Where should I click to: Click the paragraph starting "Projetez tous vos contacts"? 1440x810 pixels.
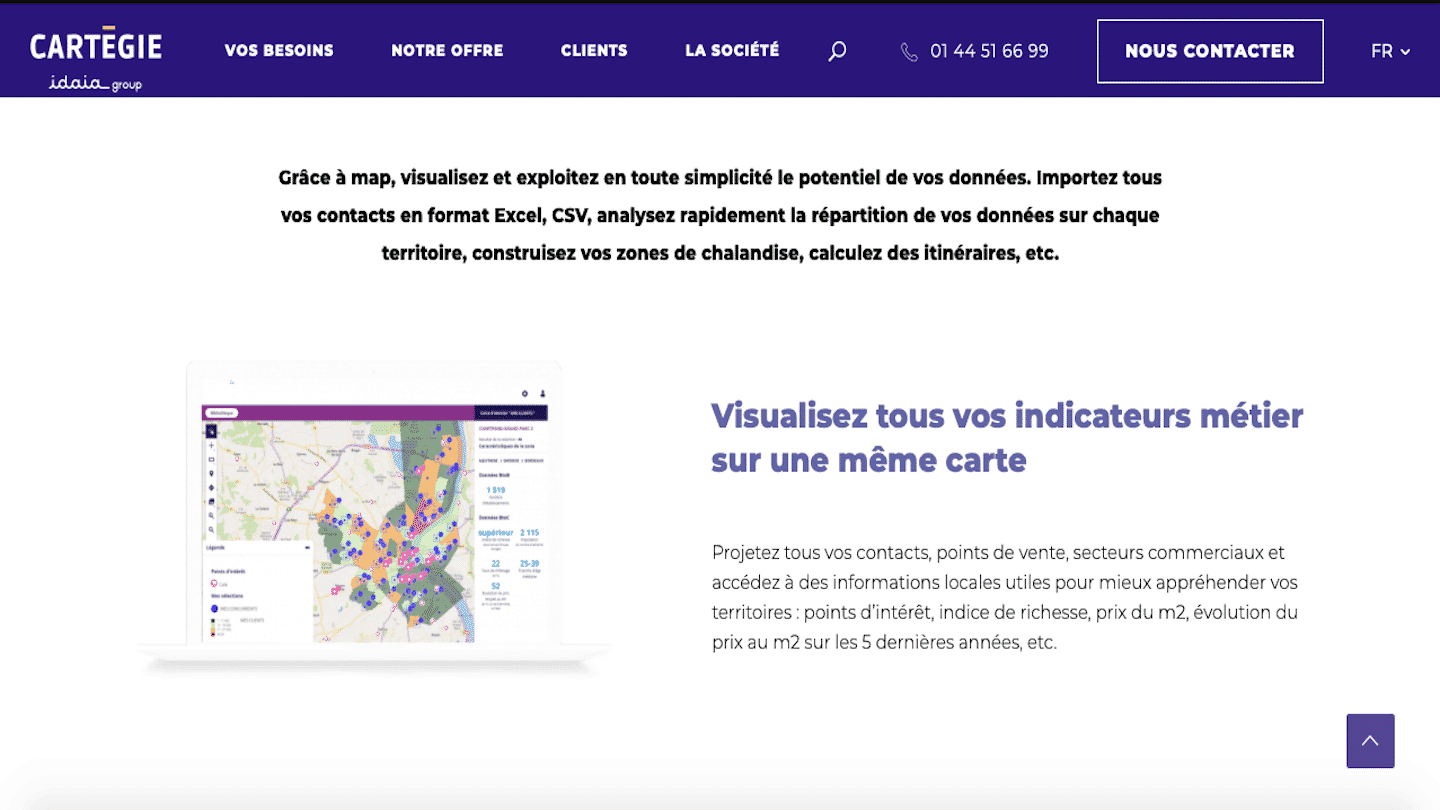click(x=1005, y=597)
